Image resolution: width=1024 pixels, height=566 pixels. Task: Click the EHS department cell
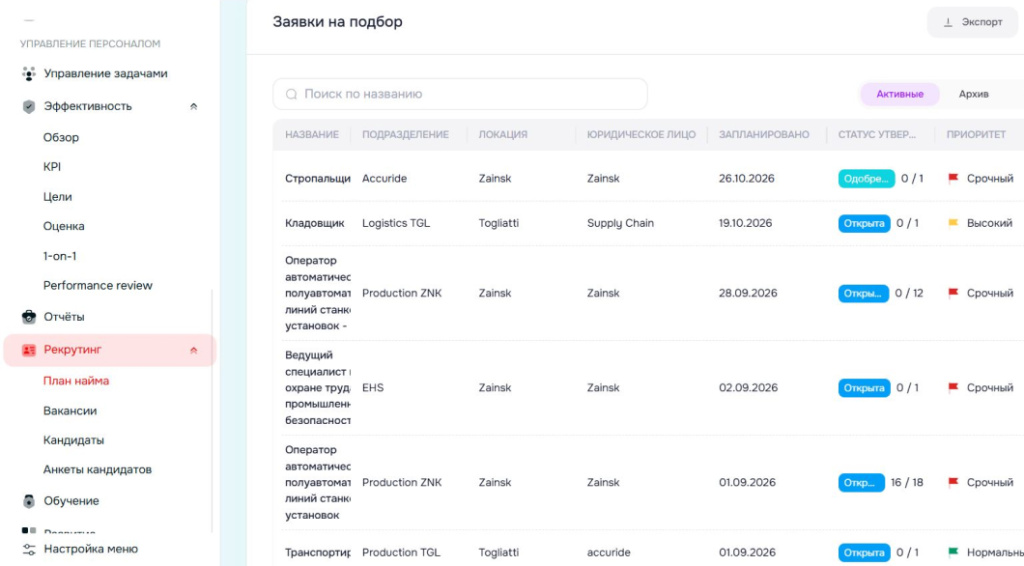pyautogui.click(x=373, y=388)
